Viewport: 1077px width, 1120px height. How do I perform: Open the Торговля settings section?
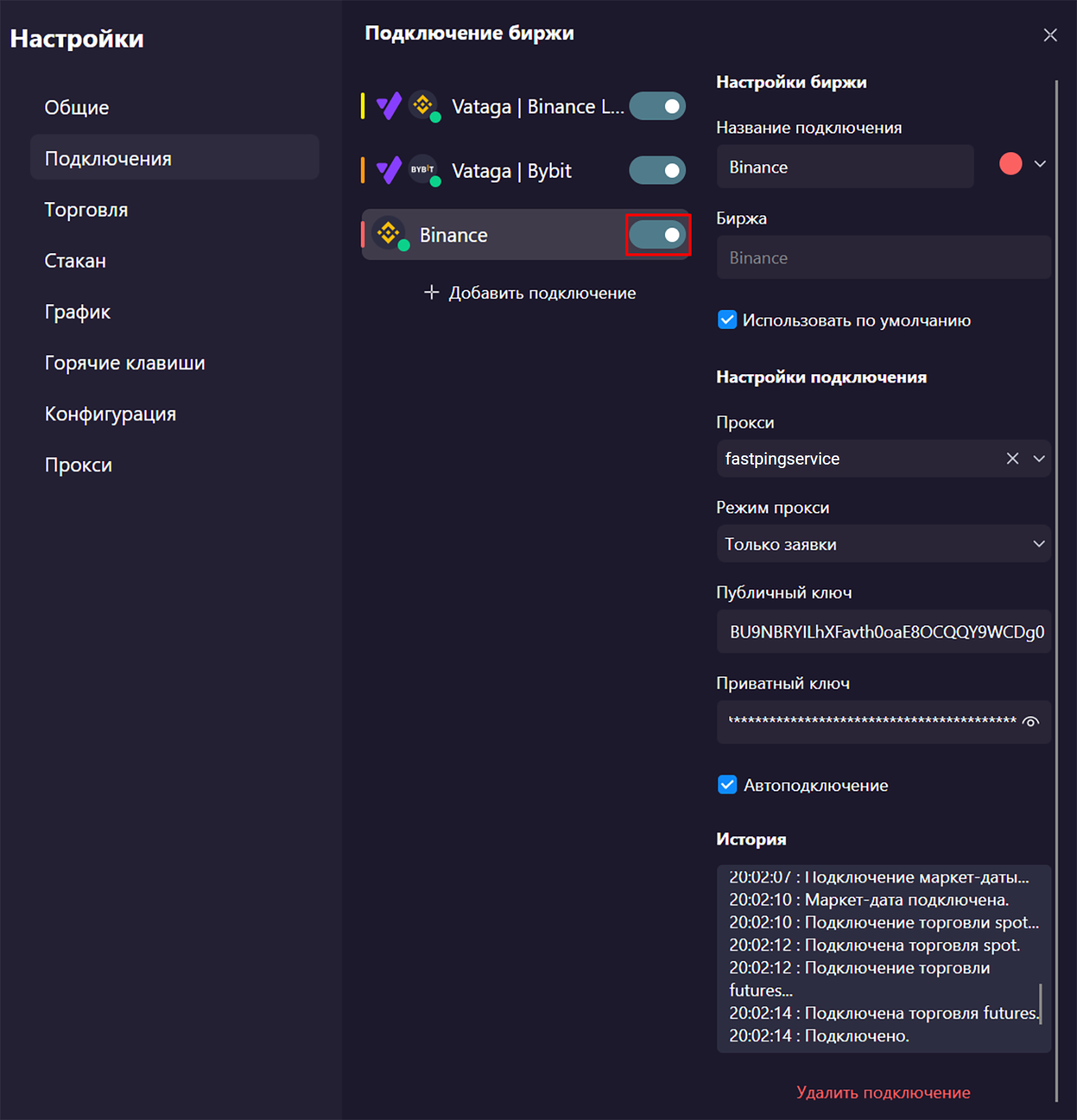(x=86, y=210)
